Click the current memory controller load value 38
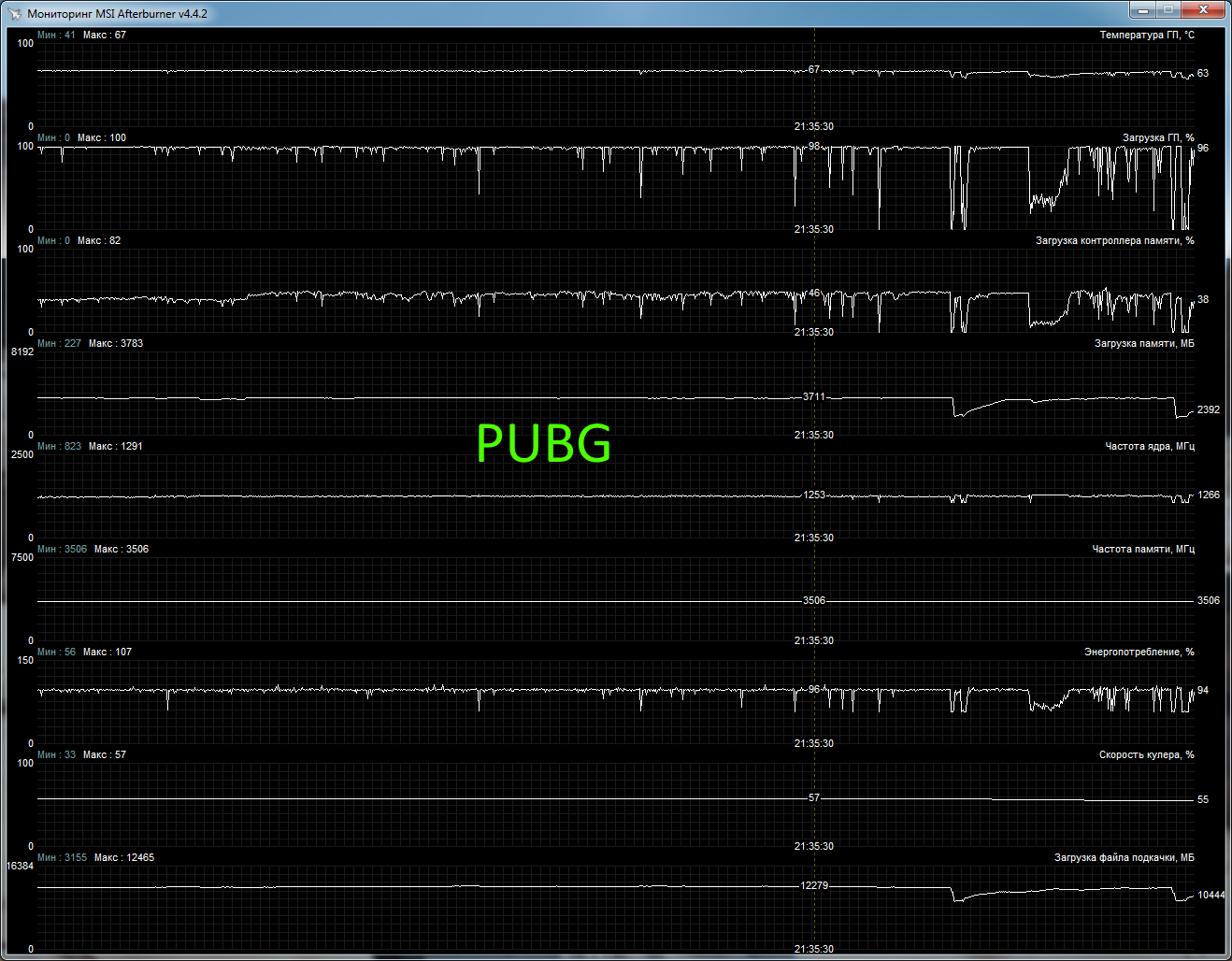 1203,300
